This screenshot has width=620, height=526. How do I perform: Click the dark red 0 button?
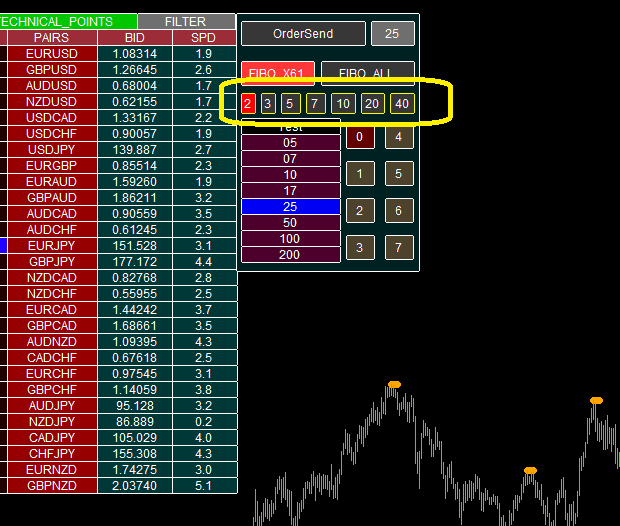[x=360, y=137]
